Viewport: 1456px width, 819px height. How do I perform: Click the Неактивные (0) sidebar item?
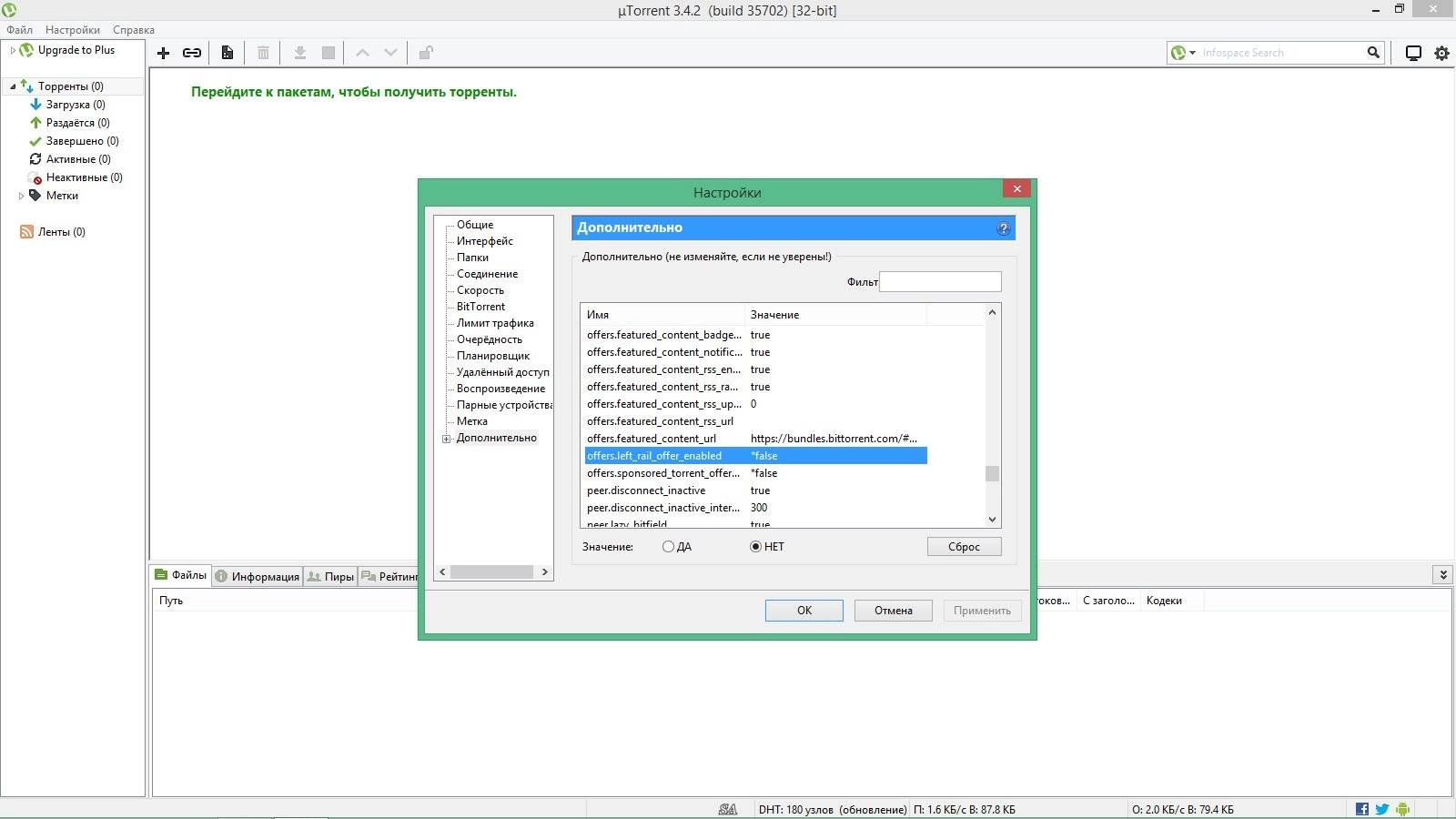(x=84, y=177)
